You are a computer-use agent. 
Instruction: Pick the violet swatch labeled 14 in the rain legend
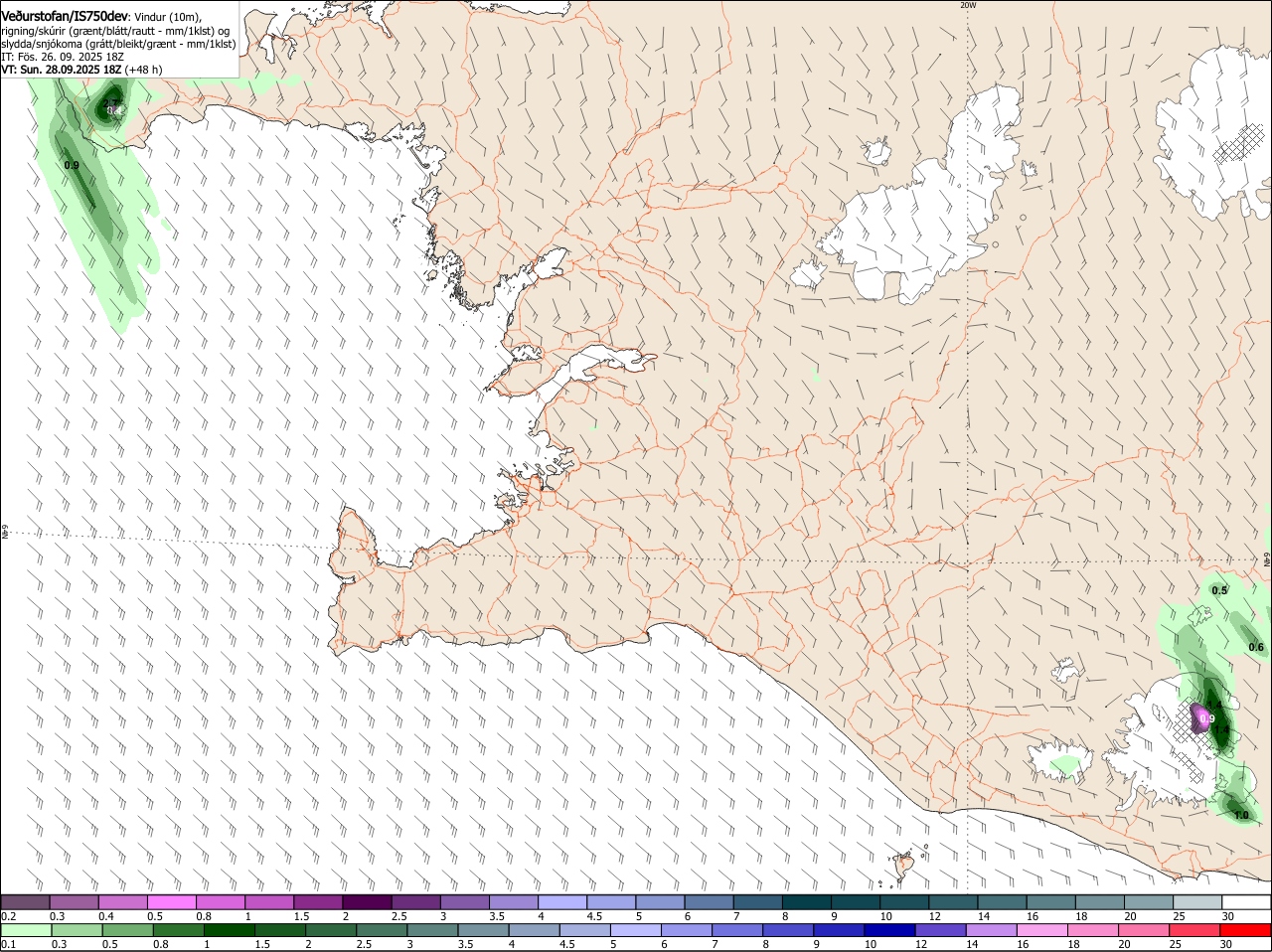pyautogui.click(x=992, y=931)
